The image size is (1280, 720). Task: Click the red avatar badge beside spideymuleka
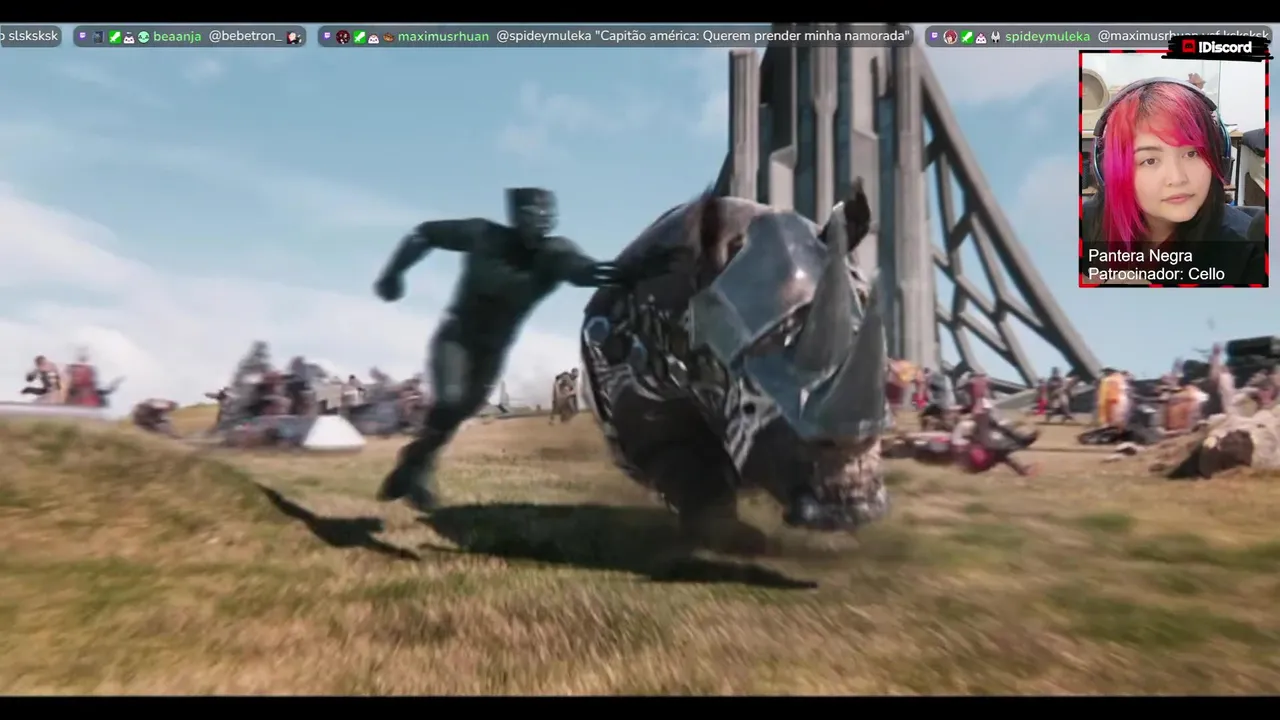pyautogui.click(x=950, y=36)
